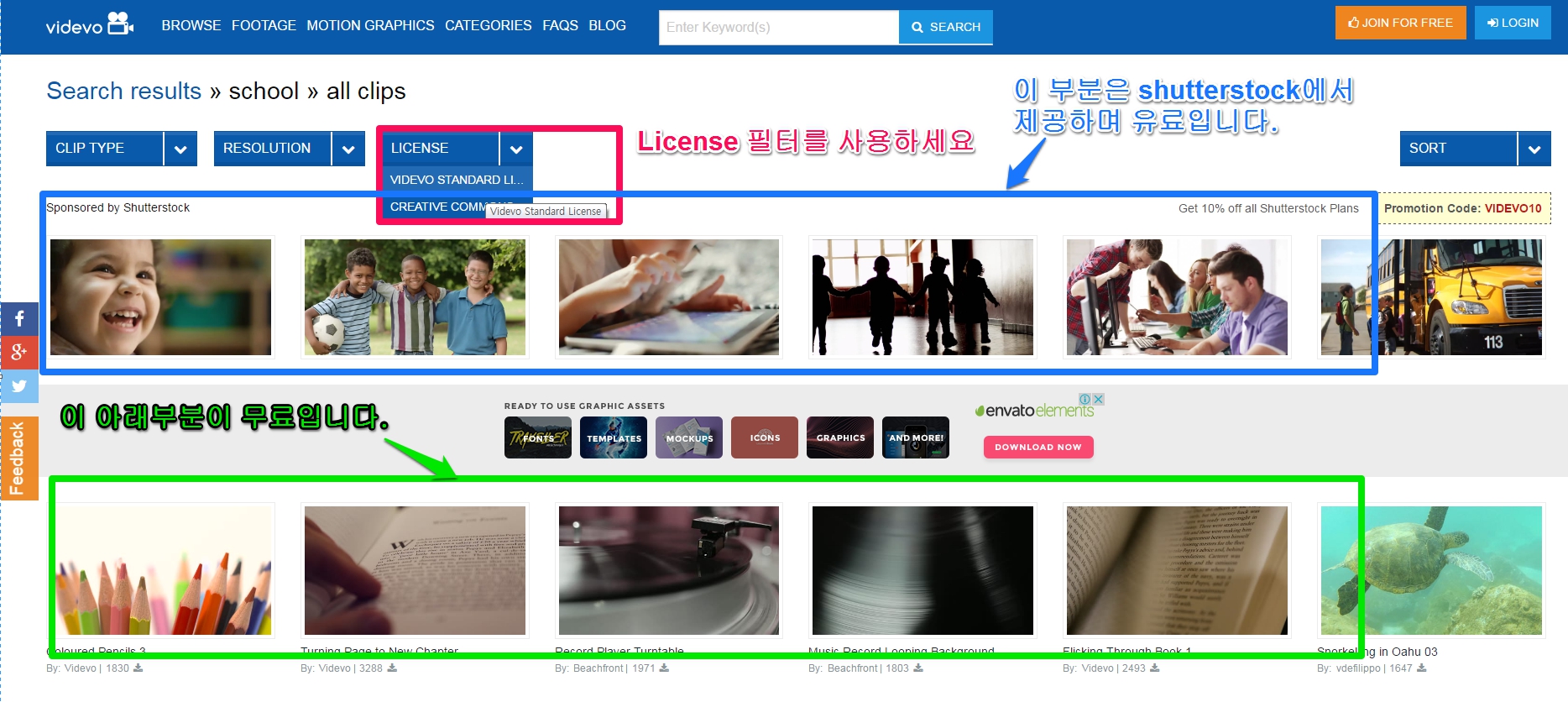
Task: Open the MOTION GRAPHICS menu
Action: (370, 25)
